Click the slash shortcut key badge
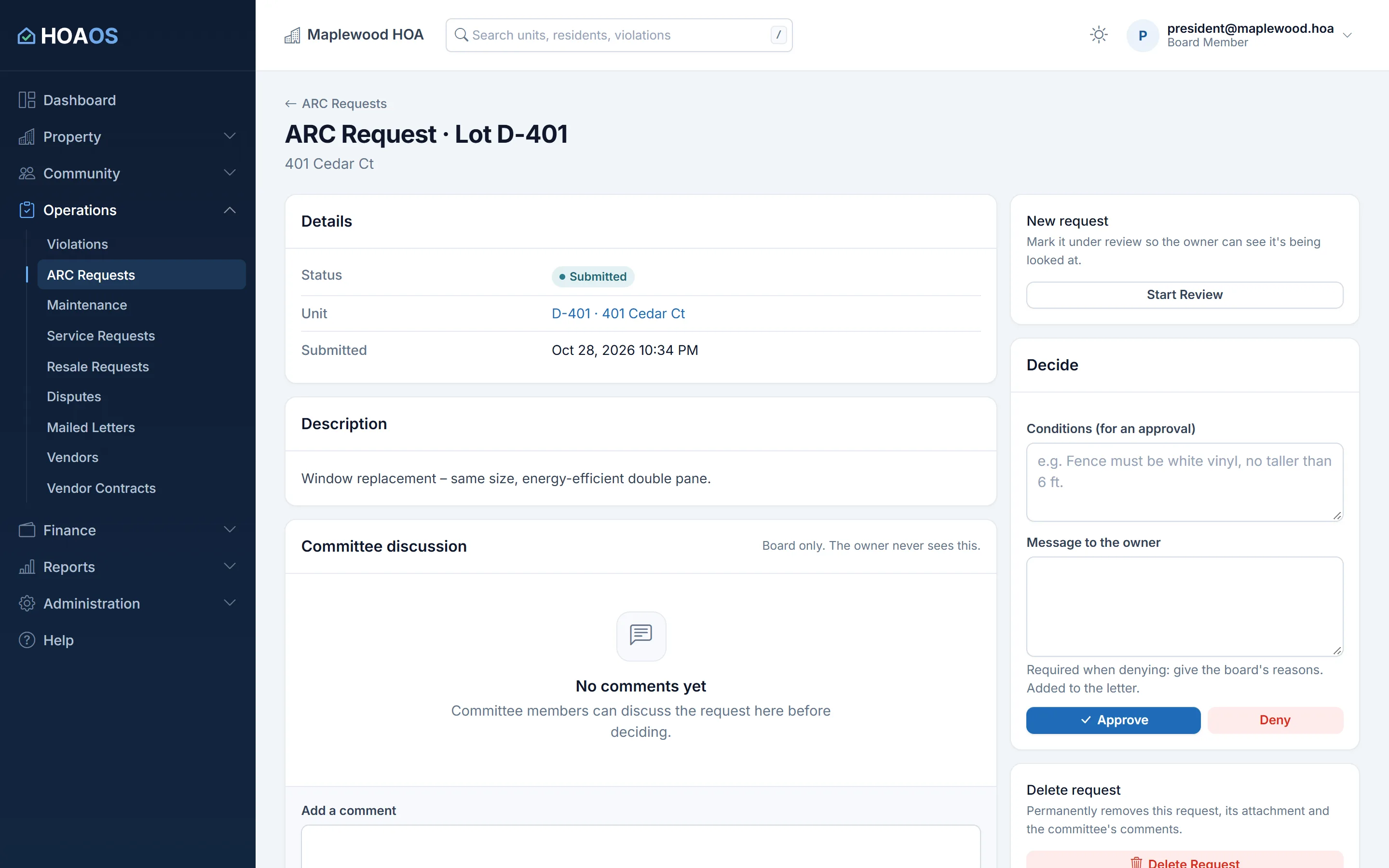Image resolution: width=1389 pixels, height=868 pixels. pos(778,35)
